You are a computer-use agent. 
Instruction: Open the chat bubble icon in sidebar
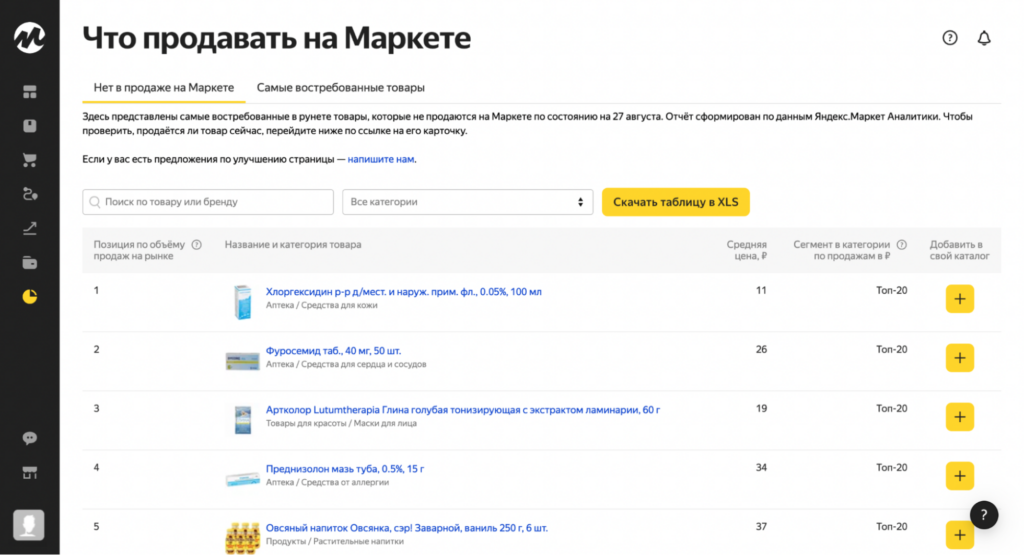point(30,438)
